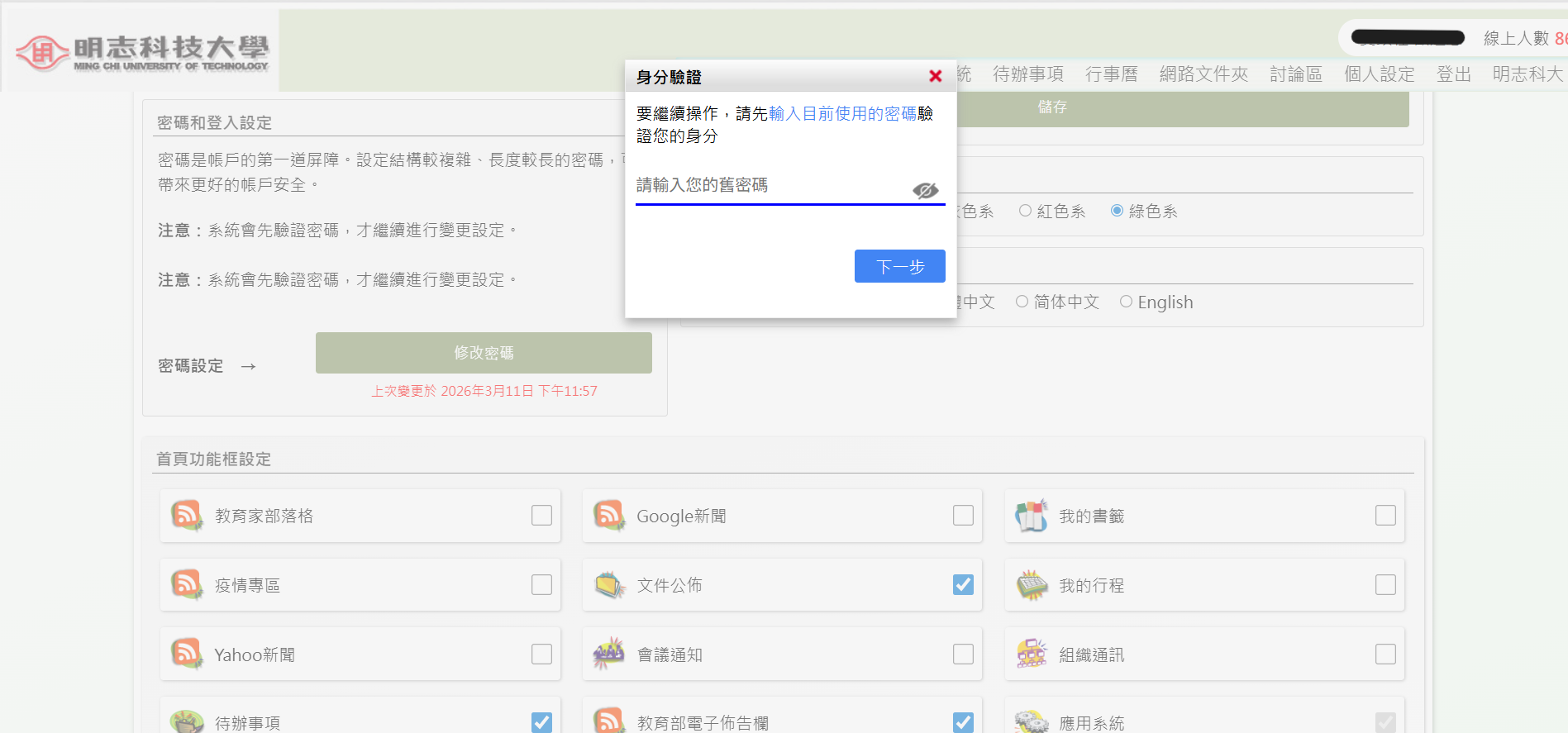Check the 我的行程 checkbox
Viewport: 1568px width, 733px height.
(1385, 584)
